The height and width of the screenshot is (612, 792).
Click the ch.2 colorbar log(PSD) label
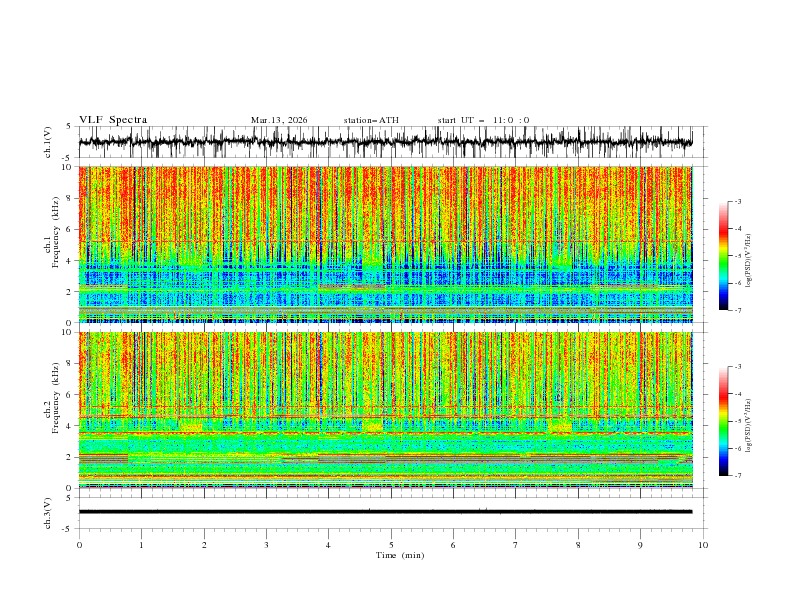coord(749,426)
